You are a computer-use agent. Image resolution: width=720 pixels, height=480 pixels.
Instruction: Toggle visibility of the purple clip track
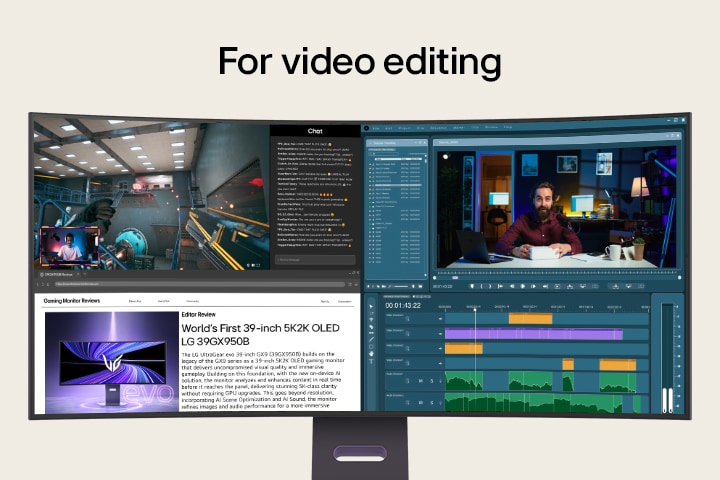pos(440,333)
